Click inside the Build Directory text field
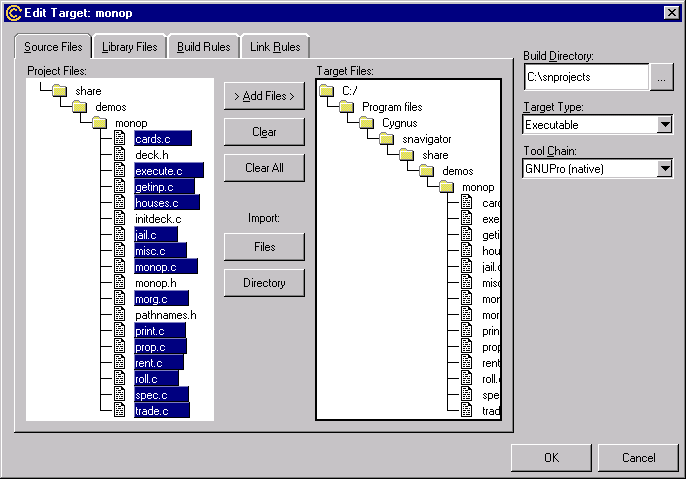Screen dimensions: 686x479 coord(585,77)
